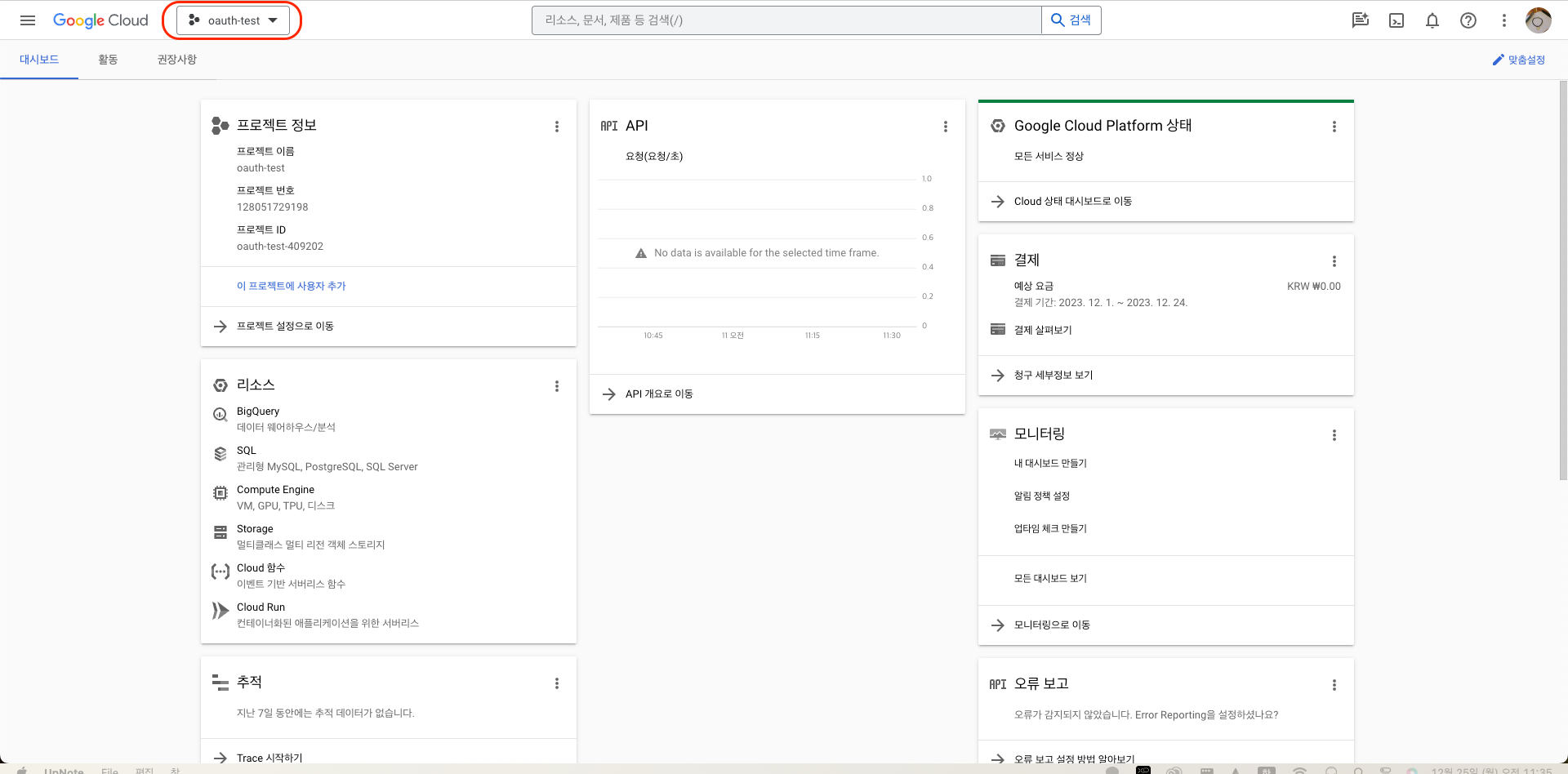The height and width of the screenshot is (774, 1568).
Task: Open the Gemini chat assistant icon
Action: (1361, 20)
